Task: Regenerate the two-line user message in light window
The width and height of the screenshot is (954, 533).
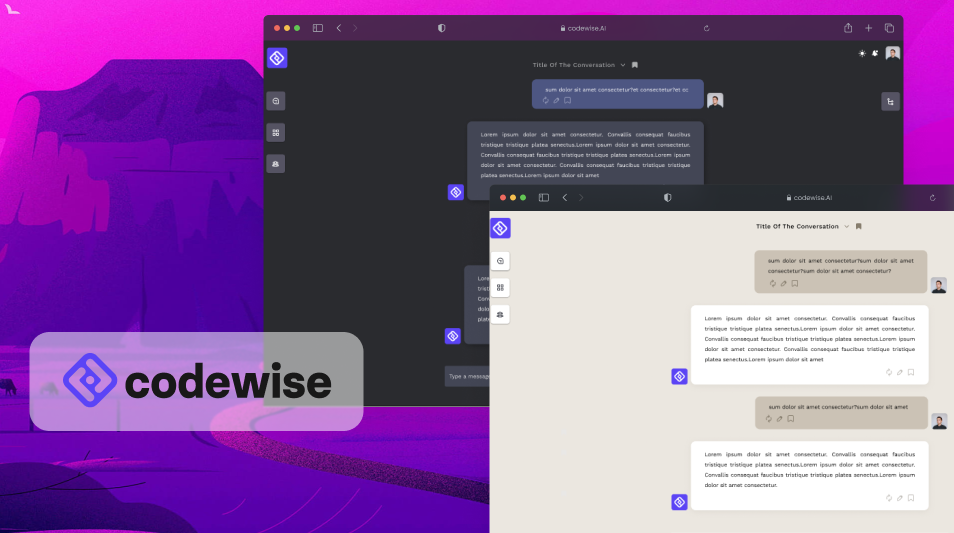Action: pyautogui.click(x=773, y=284)
